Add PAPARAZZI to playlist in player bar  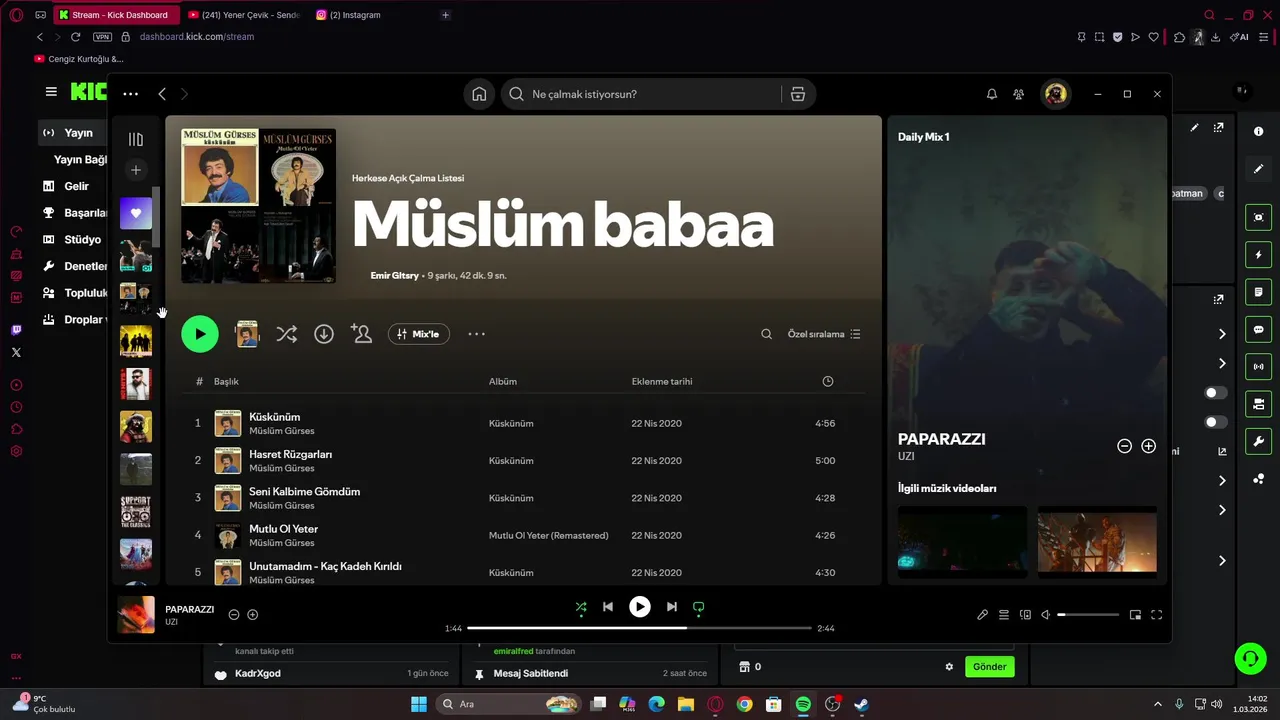point(253,615)
